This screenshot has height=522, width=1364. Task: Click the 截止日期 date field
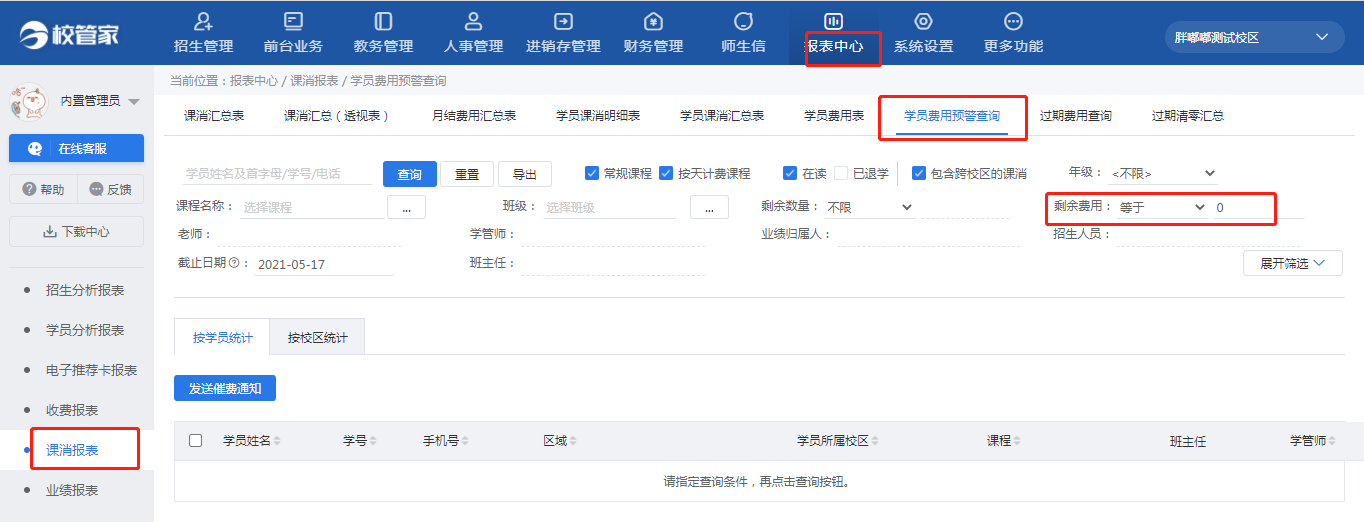324,264
